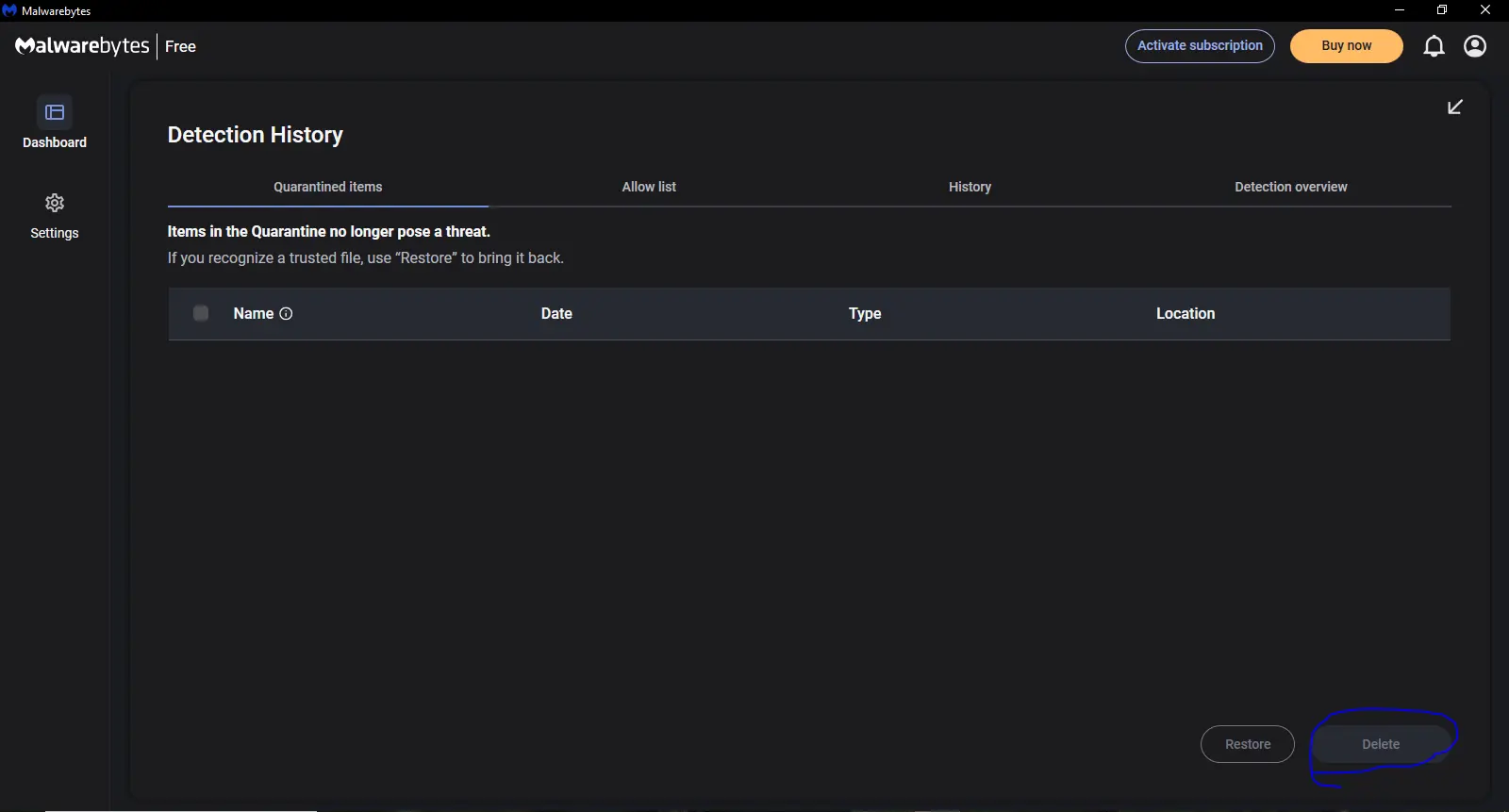Click the Detection History heading
The height and width of the screenshot is (812, 1509).
click(x=256, y=135)
